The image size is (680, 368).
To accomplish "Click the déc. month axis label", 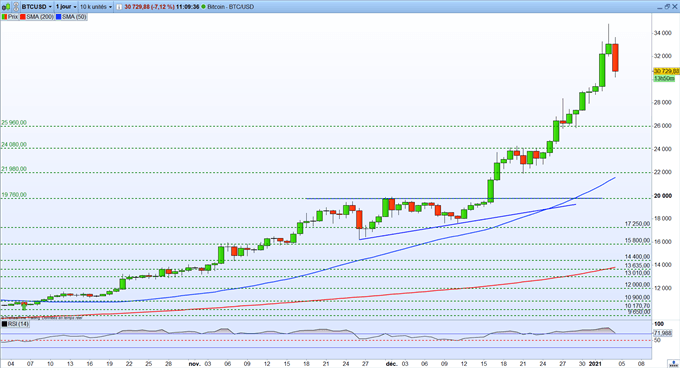I will [x=392, y=364].
